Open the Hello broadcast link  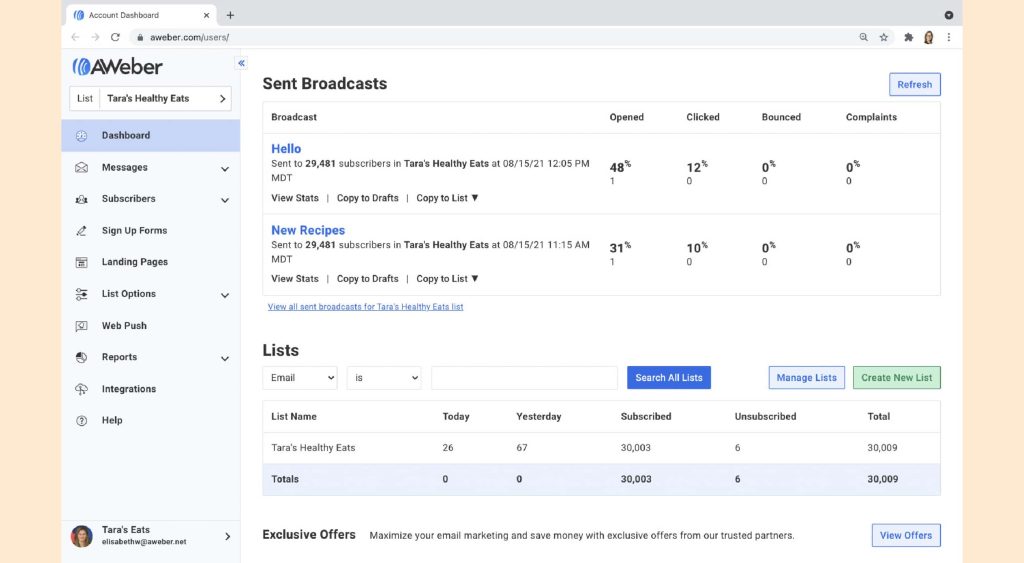286,149
